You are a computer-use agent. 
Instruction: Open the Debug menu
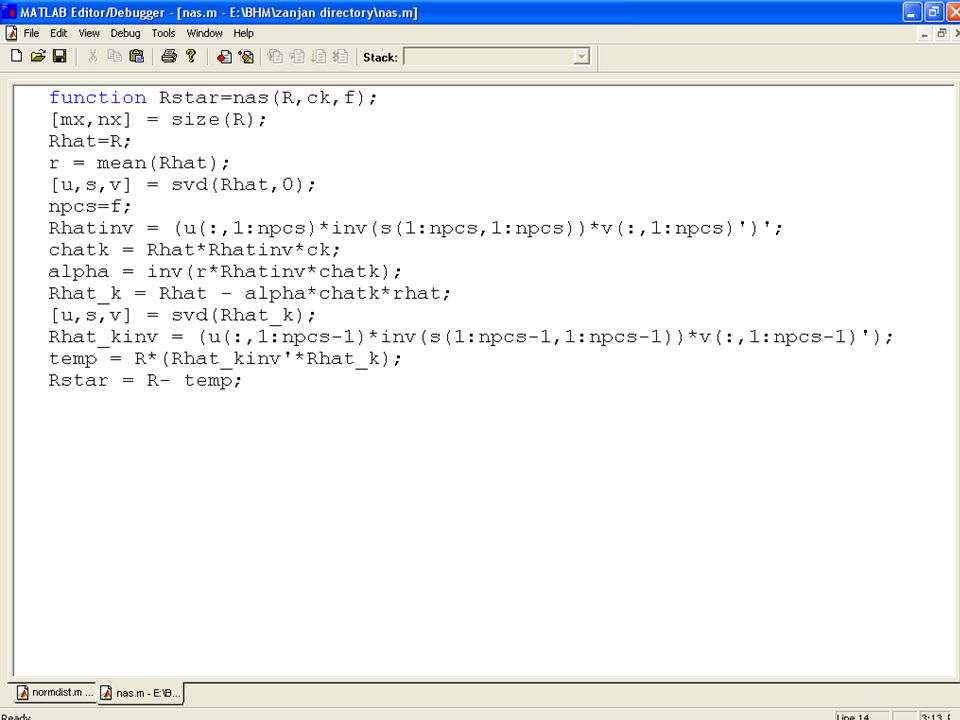click(126, 33)
